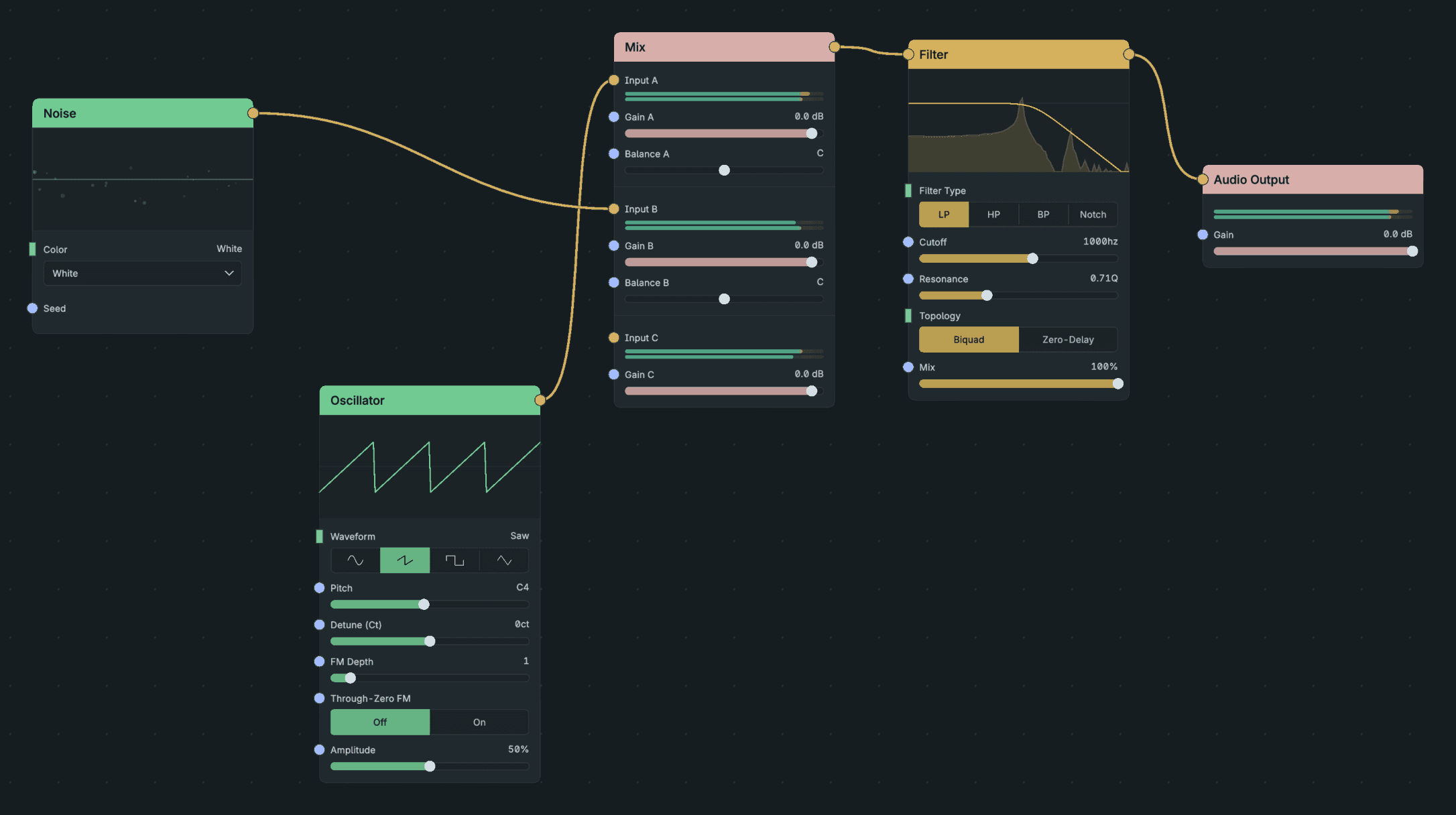Select the triangle waveform icon
Image resolution: width=1456 pixels, height=815 pixels.
pyautogui.click(x=504, y=560)
